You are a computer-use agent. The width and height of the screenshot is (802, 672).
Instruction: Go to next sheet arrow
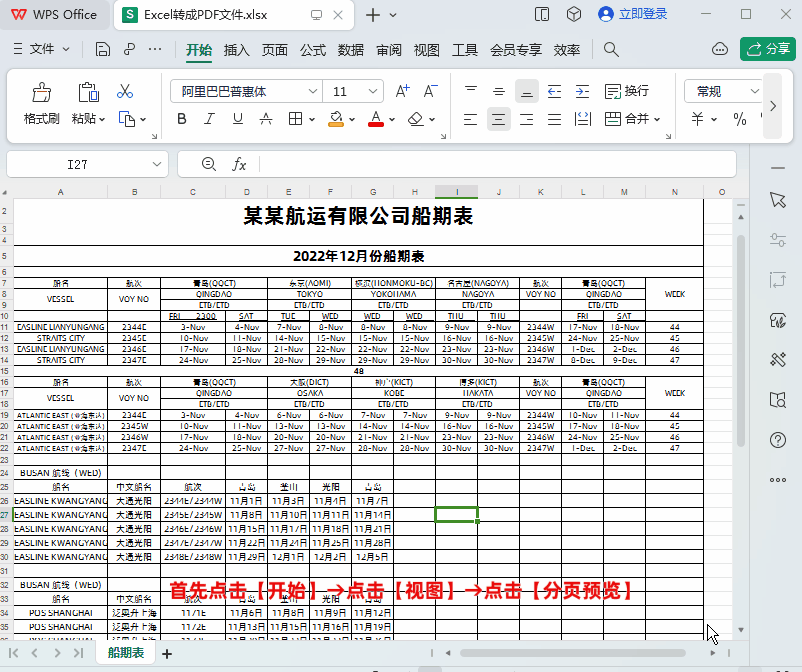[57, 653]
